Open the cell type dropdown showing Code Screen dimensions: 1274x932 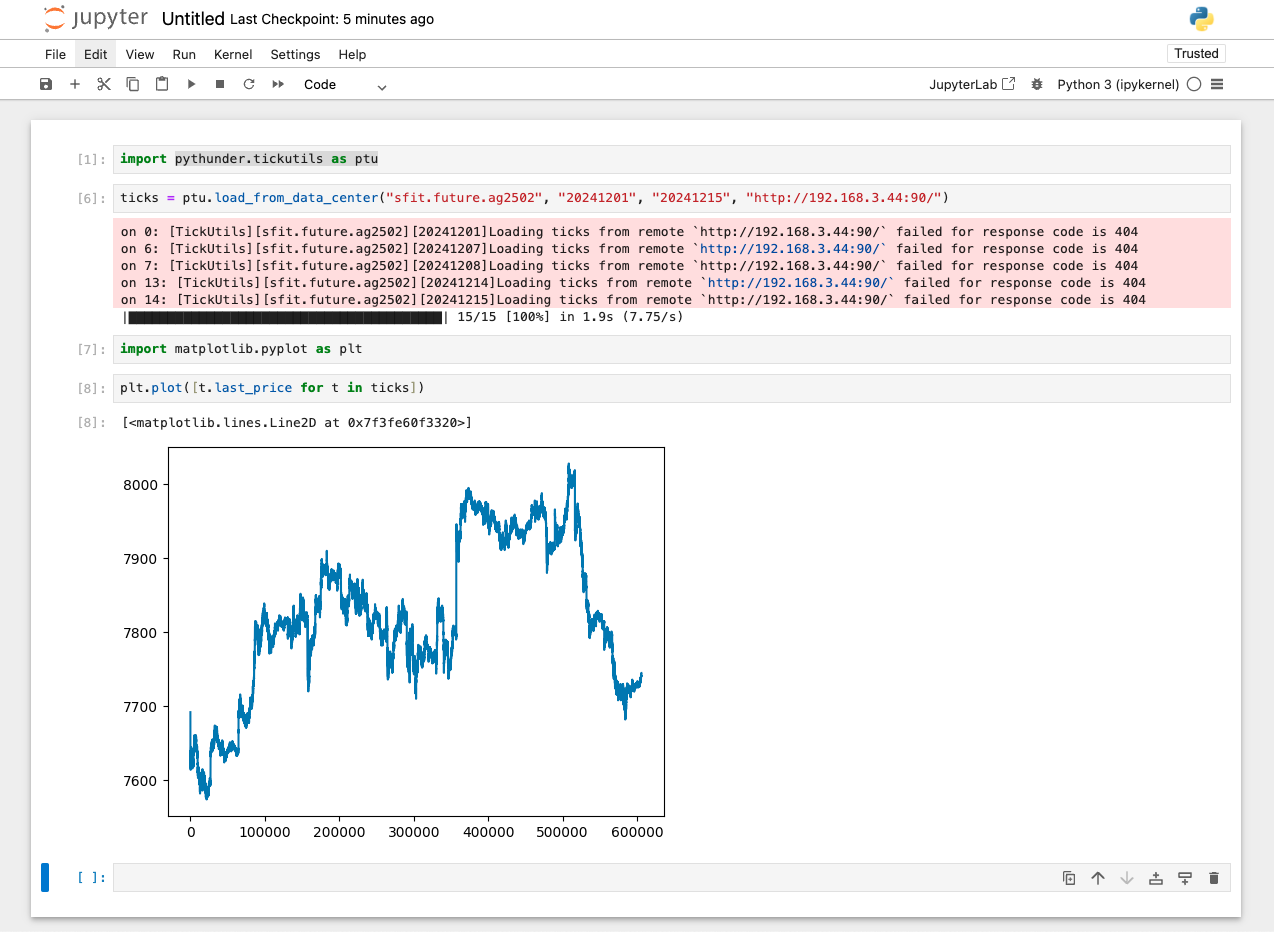coord(345,85)
